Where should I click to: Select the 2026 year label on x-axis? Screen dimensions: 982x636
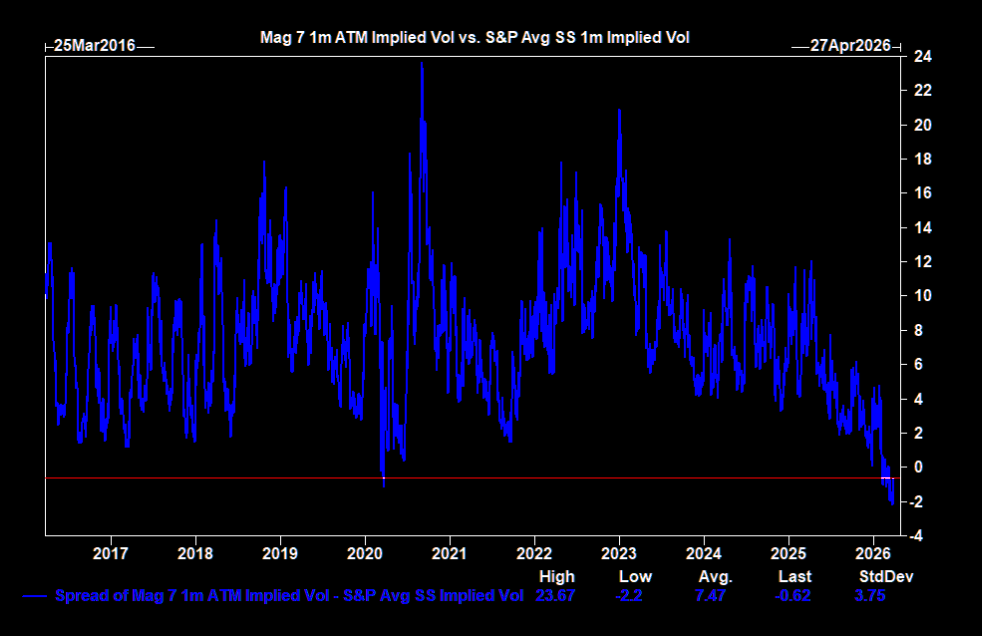click(874, 553)
